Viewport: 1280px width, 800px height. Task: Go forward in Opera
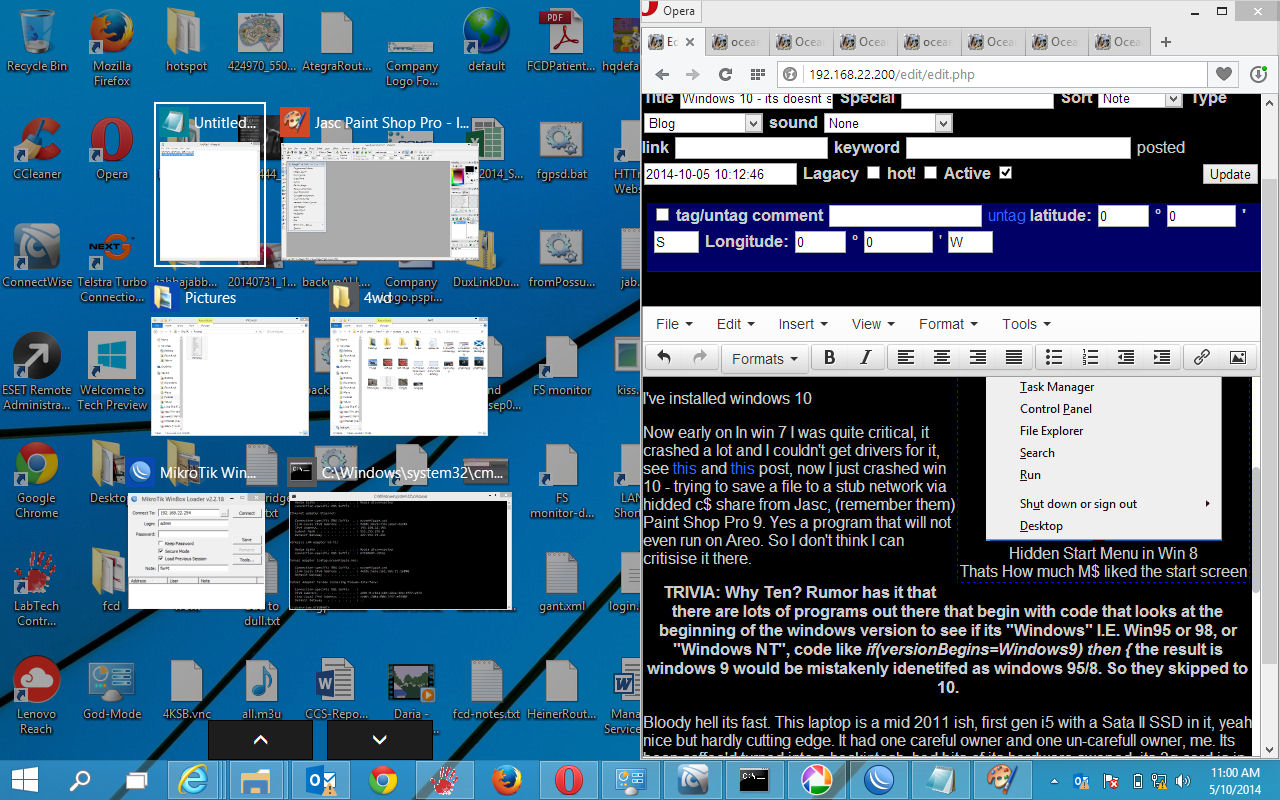(692, 74)
